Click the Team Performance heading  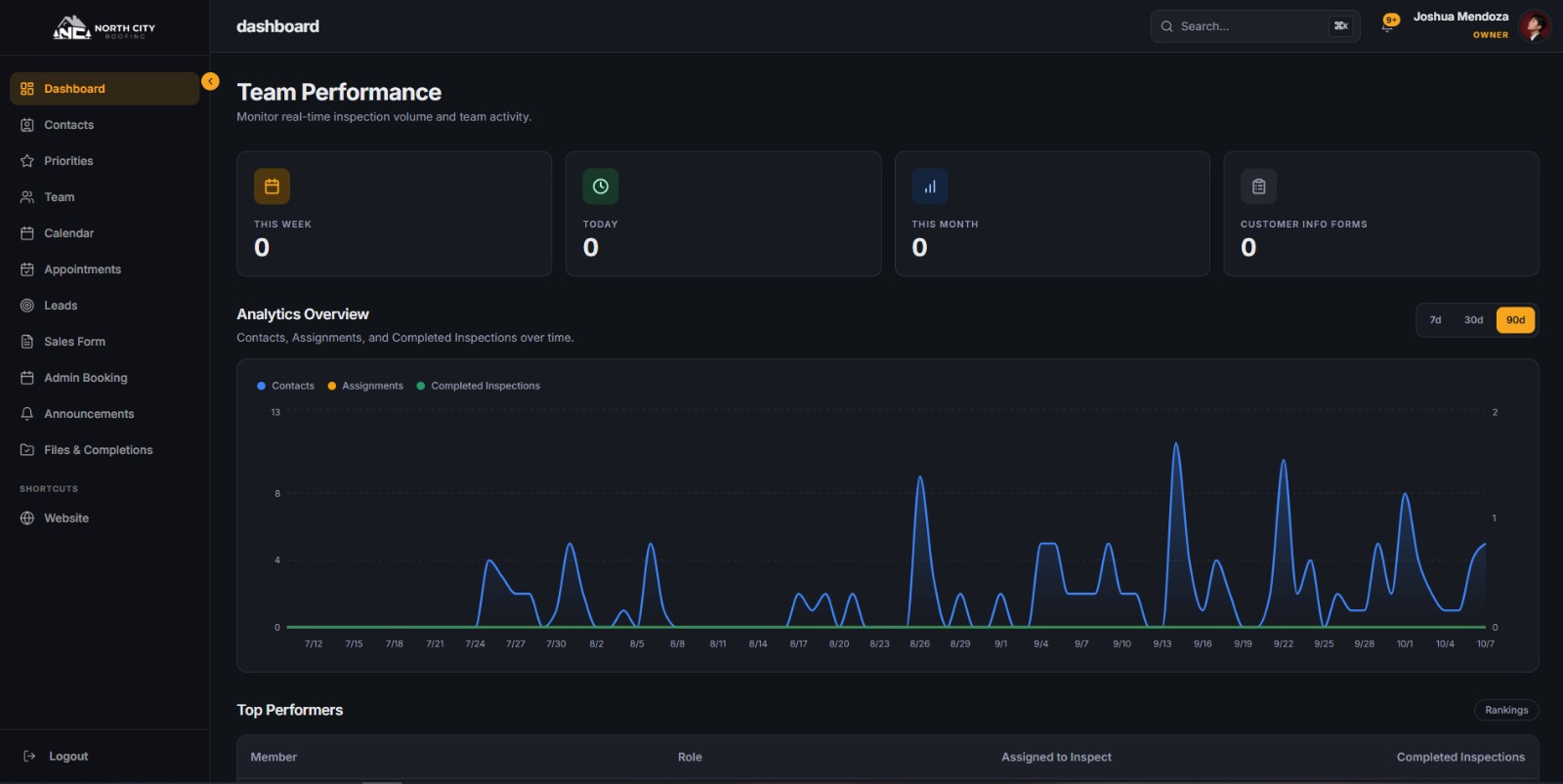339,92
